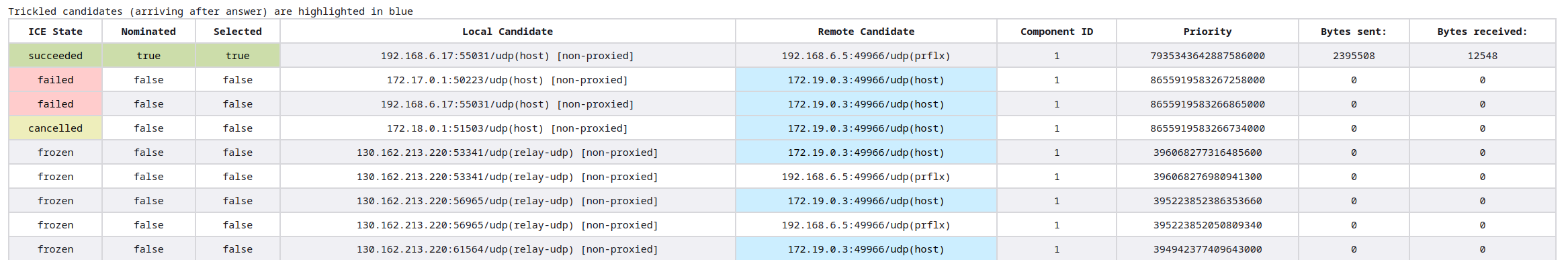Click the Bytes sent header
Viewport: 1568px width, 260px height.
pos(1354,32)
